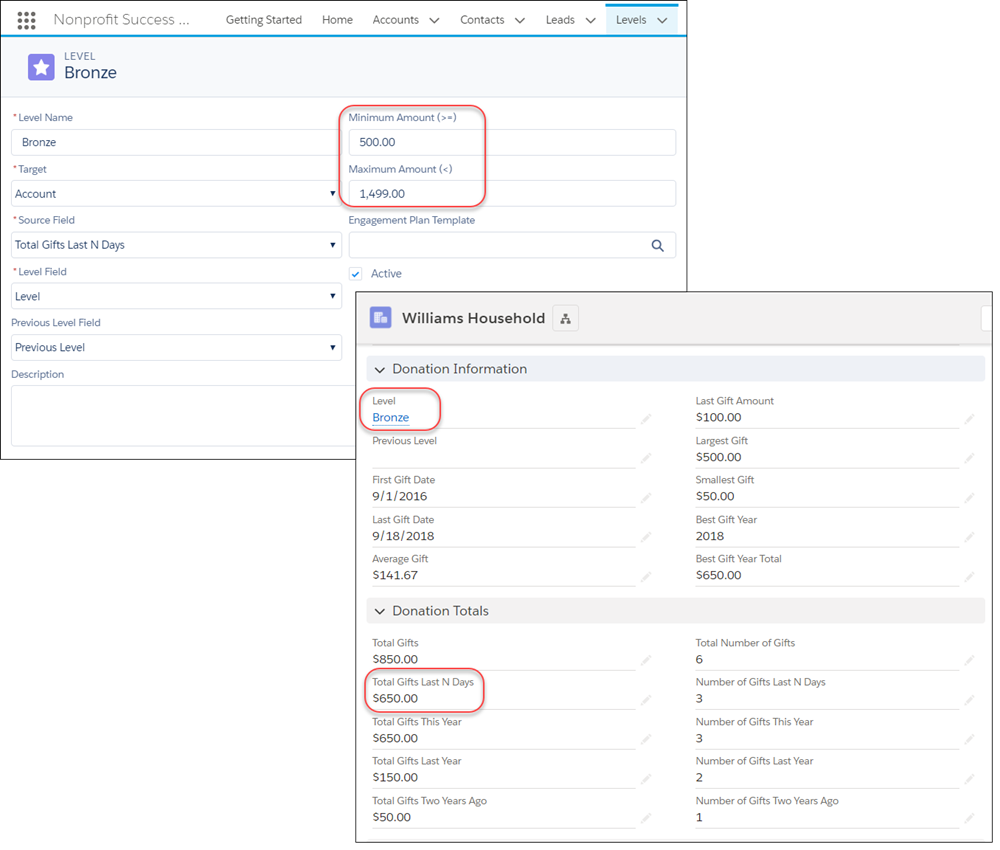Click Engagement Plan Template search magnifier
This screenshot has width=1000, height=850.
(658, 245)
